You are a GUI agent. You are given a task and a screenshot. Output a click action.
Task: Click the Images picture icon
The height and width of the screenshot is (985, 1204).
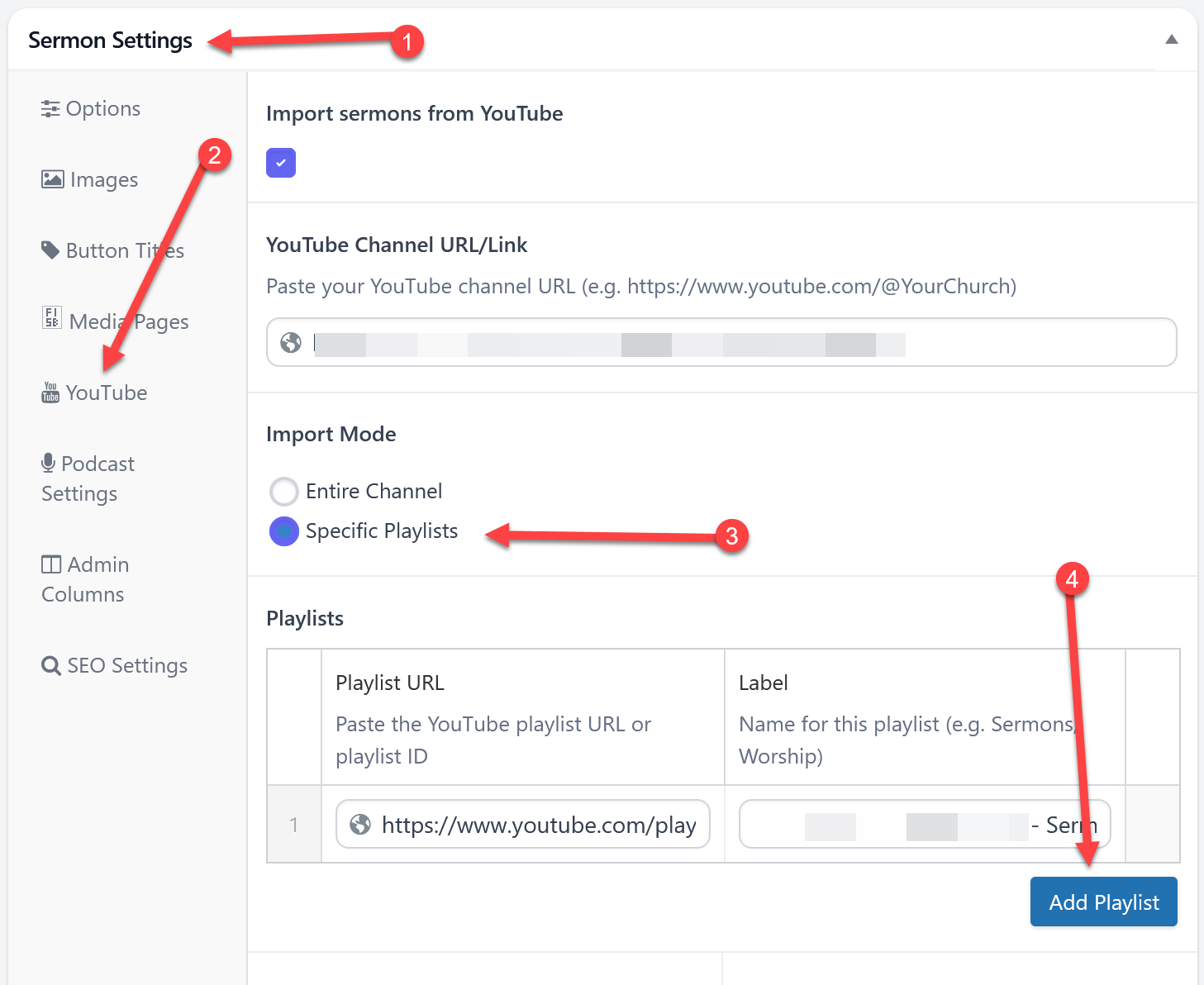tap(53, 179)
